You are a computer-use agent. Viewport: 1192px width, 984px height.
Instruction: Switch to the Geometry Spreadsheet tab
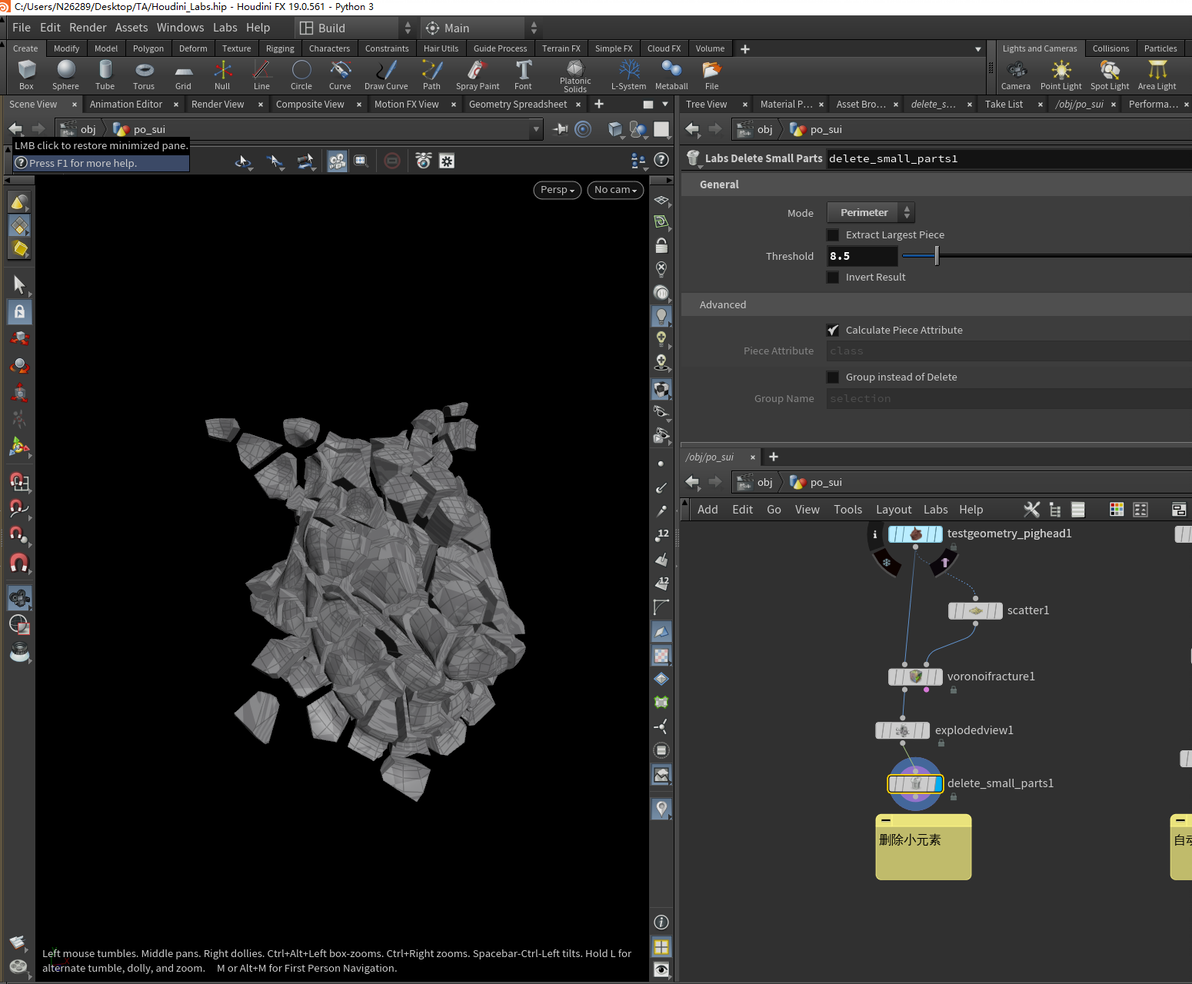517,104
